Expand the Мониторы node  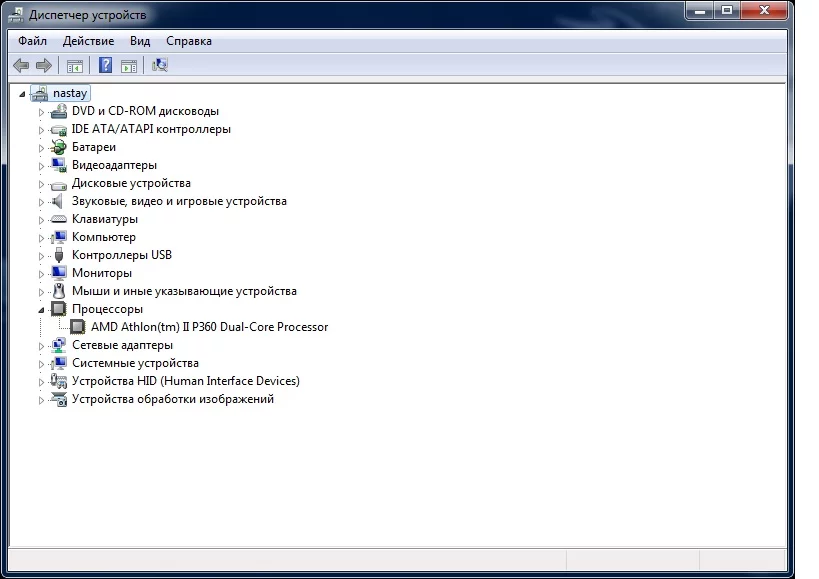41,274
